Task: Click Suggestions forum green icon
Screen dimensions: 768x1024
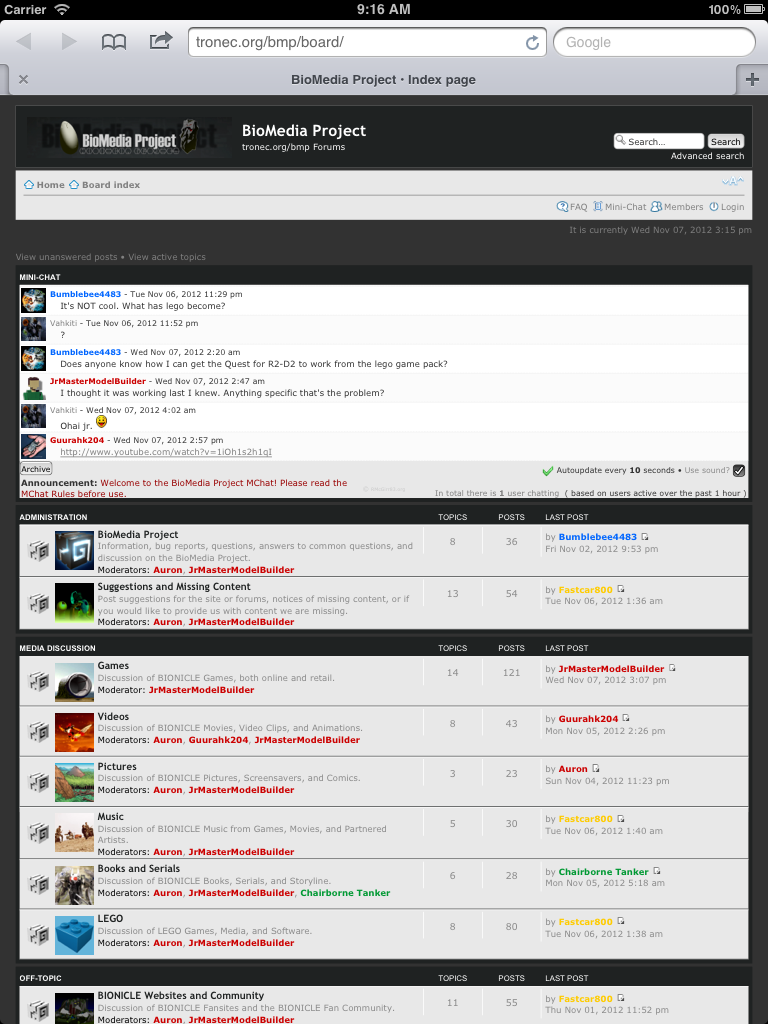Action: [74, 602]
